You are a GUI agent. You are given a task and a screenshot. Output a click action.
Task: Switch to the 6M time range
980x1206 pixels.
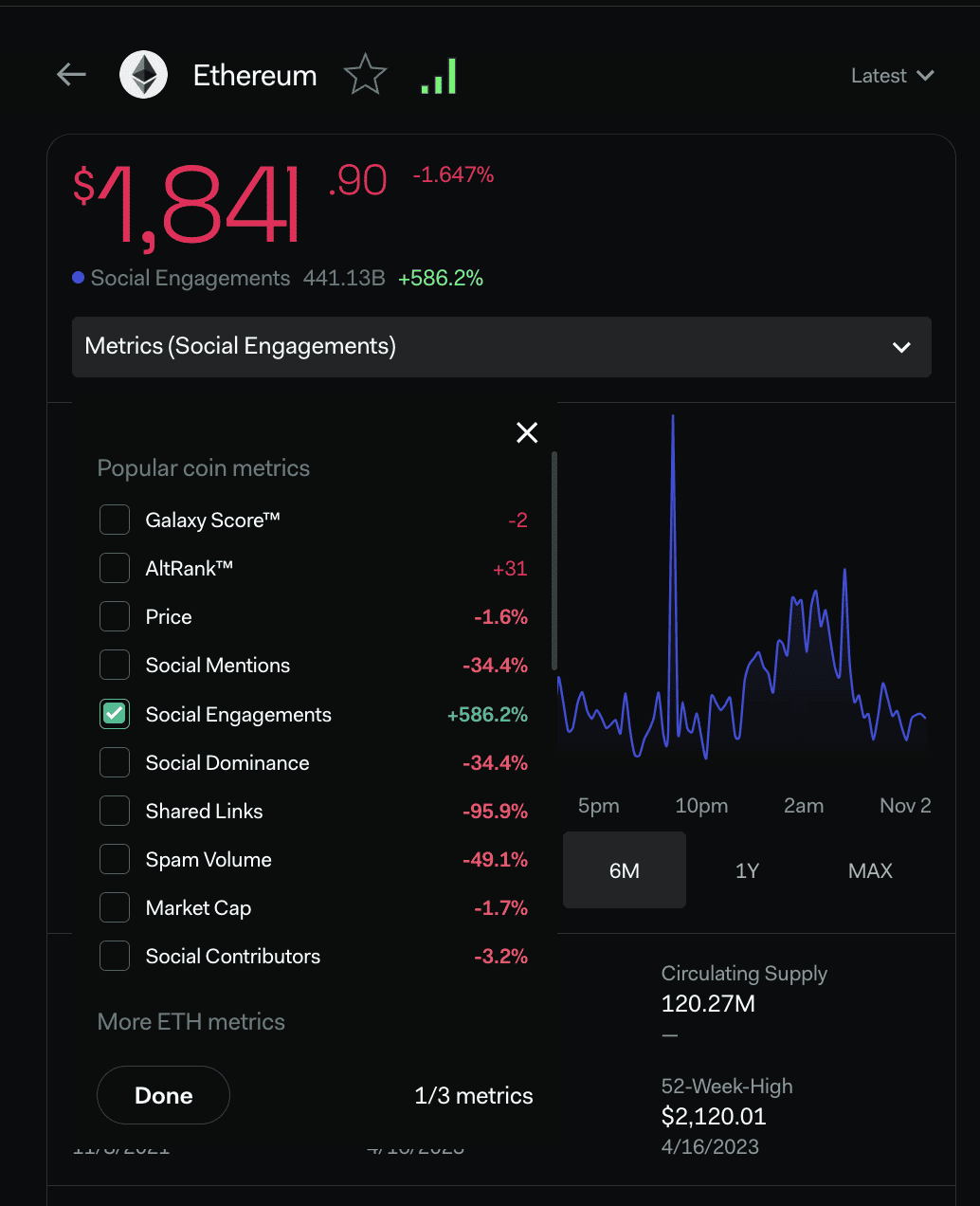624,870
